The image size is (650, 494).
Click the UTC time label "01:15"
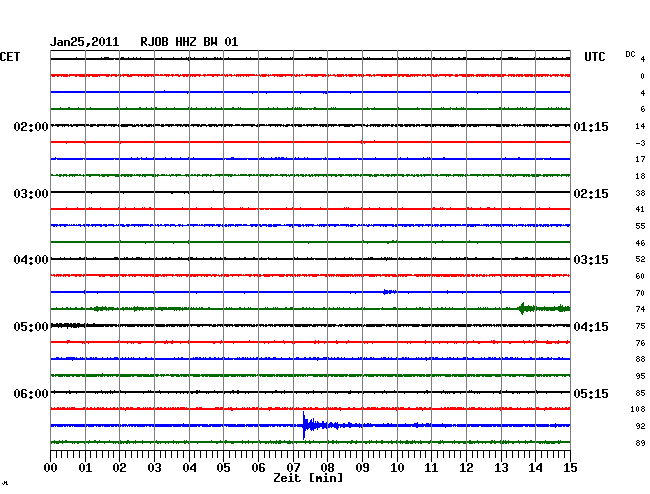pyautogui.click(x=591, y=127)
